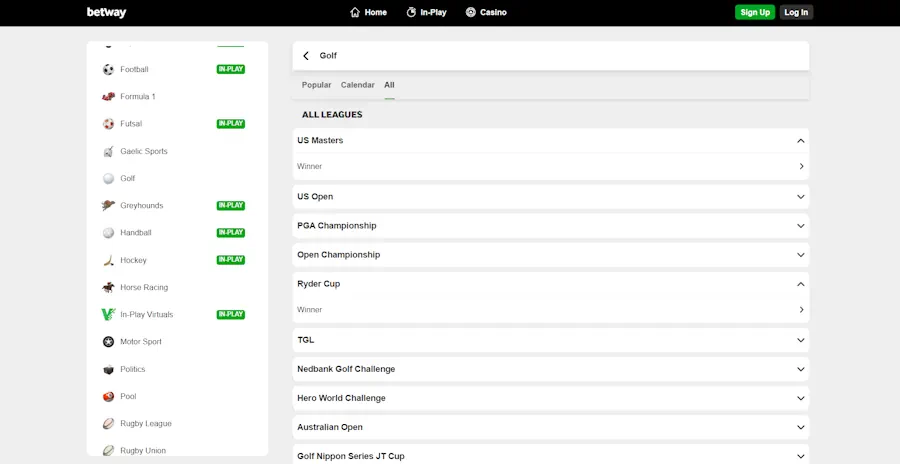Click the Gaelic Sports icon
The image size is (900, 464).
tap(108, 151)
